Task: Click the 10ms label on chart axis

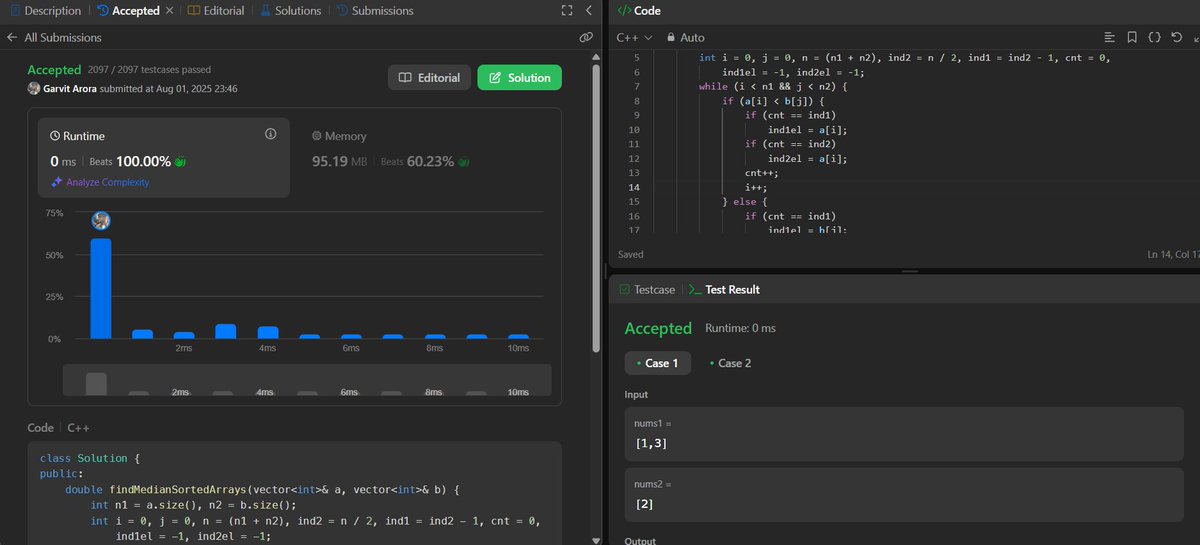Action: click(518, 347)
